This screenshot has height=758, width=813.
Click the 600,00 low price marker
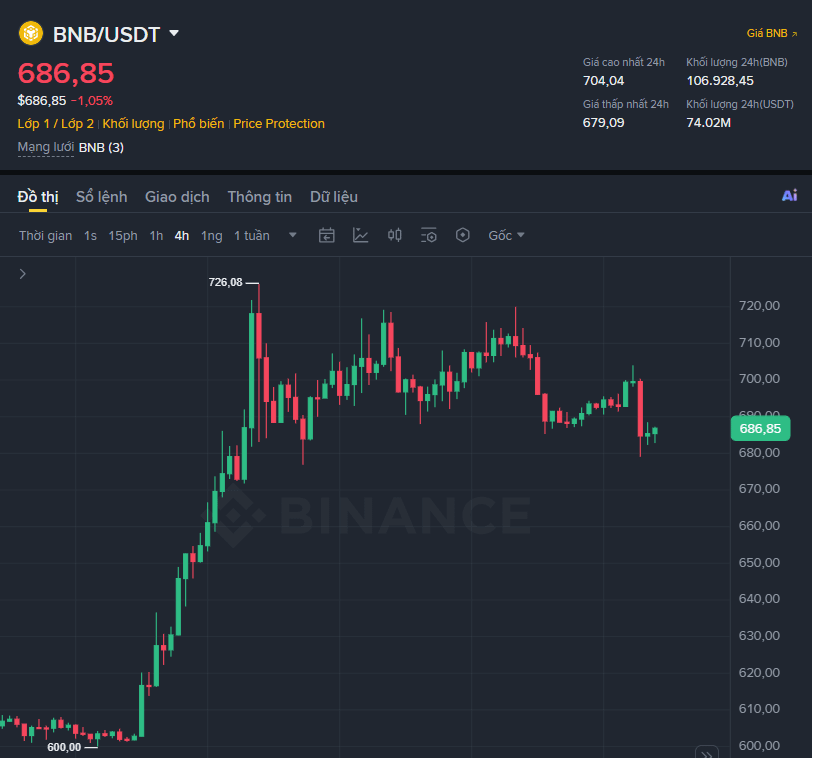(64, 747)
